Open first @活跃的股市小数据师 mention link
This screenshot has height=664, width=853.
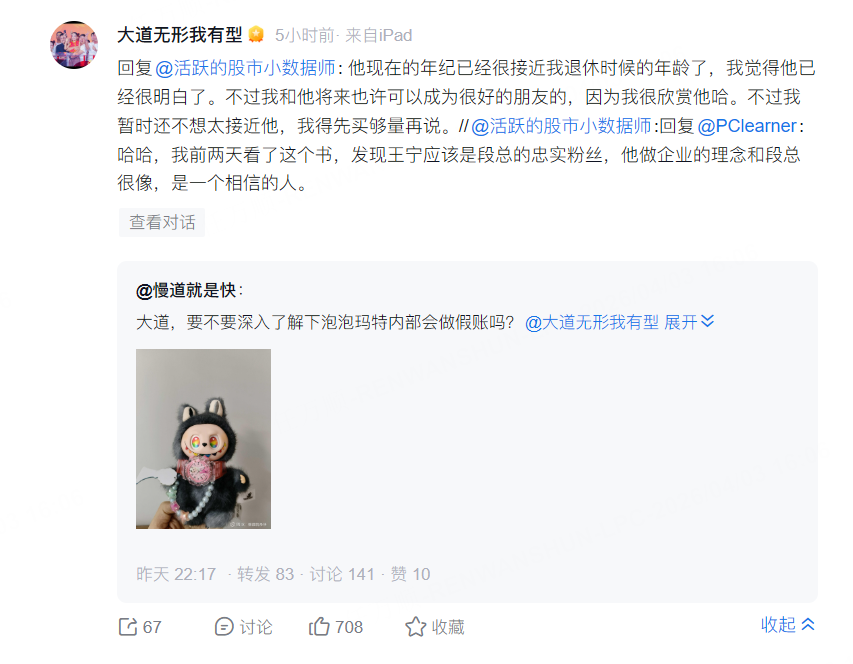(245, 68)
